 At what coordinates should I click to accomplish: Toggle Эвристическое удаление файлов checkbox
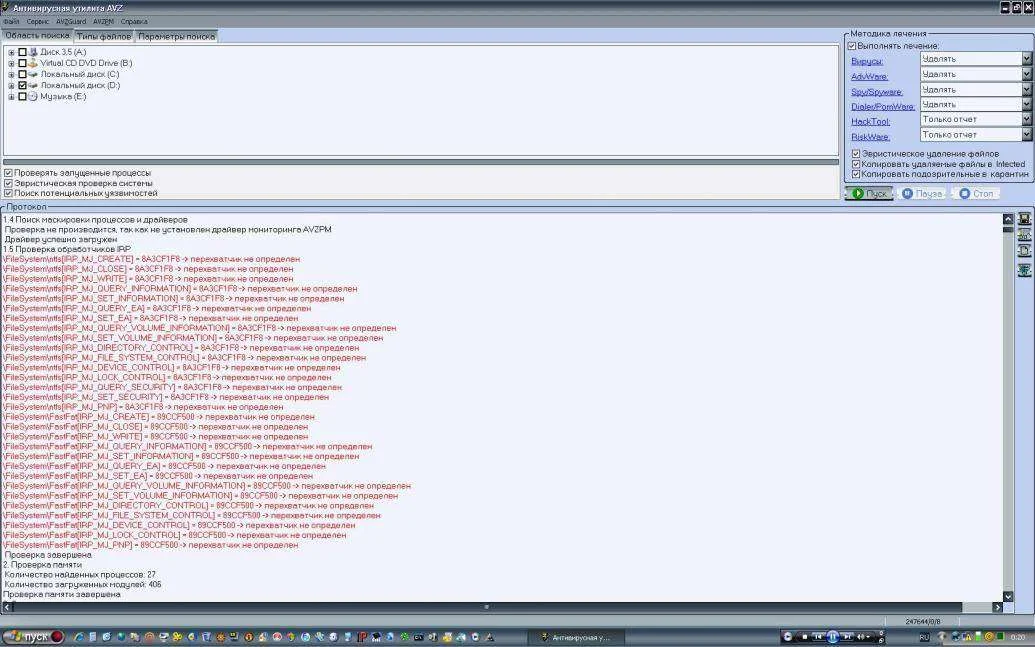tap(856, 154)
